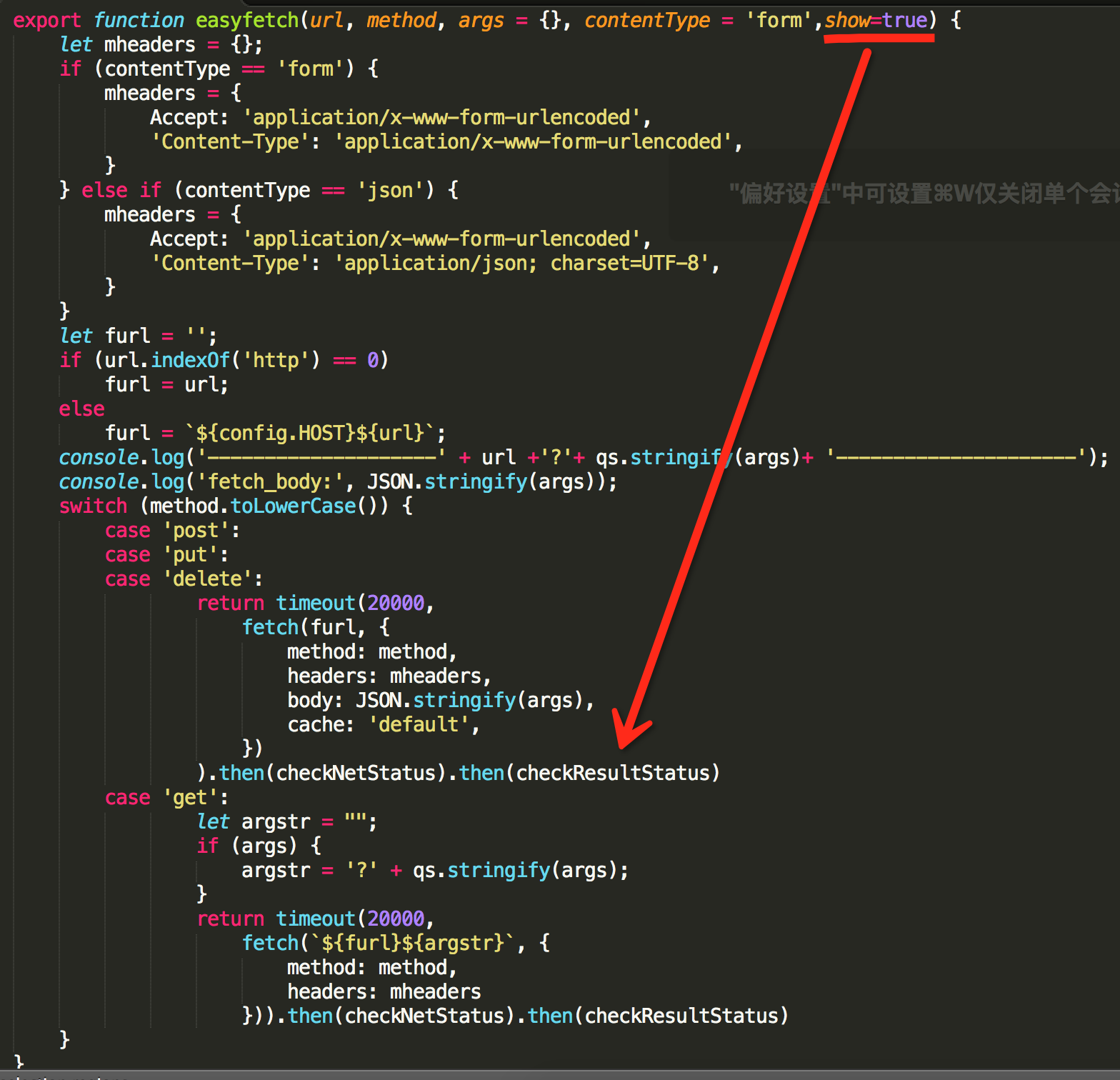Click the case 'put' label
The image size is (1120, 1080).
[x=166, y=554]
